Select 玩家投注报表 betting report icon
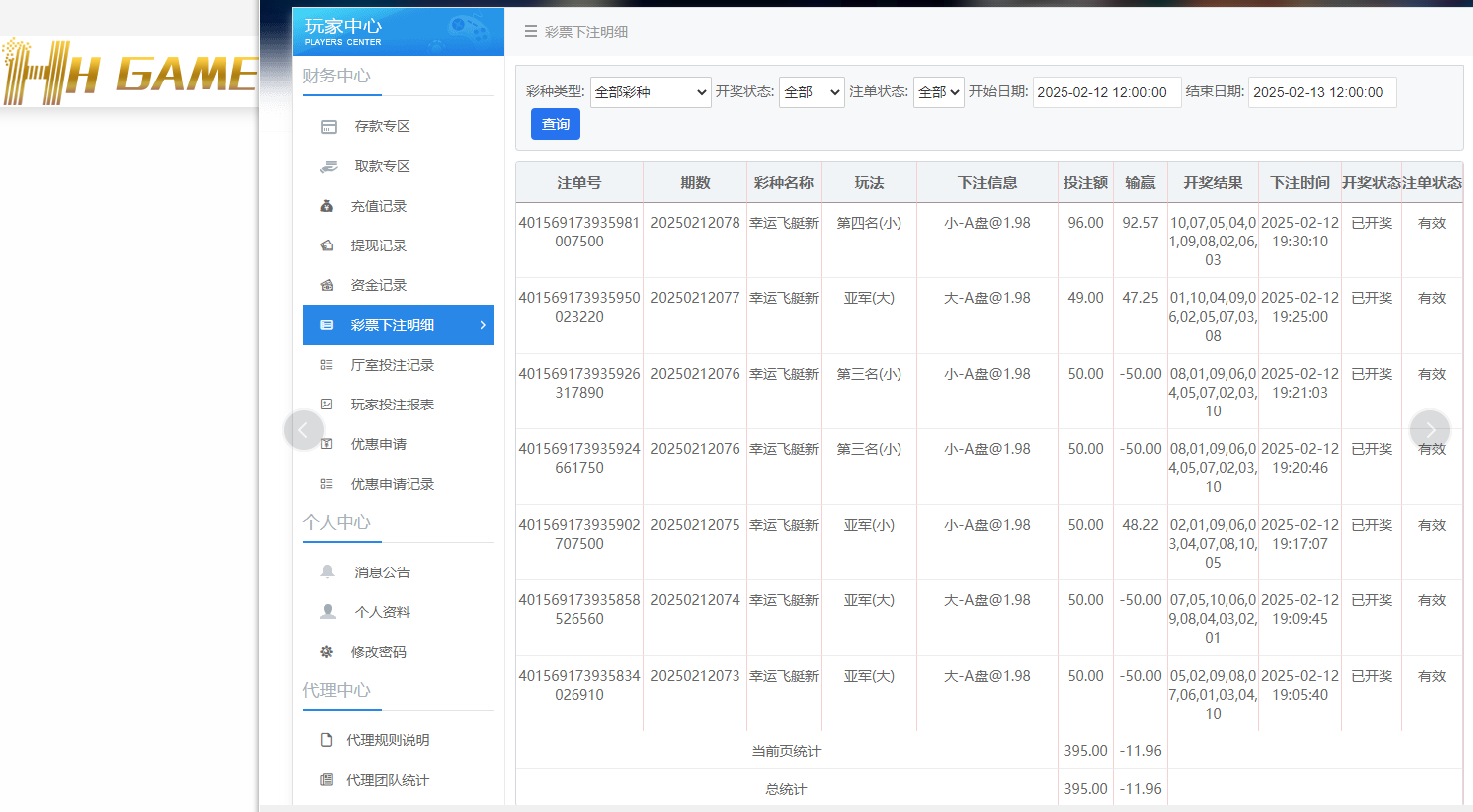 pos(328,405)
